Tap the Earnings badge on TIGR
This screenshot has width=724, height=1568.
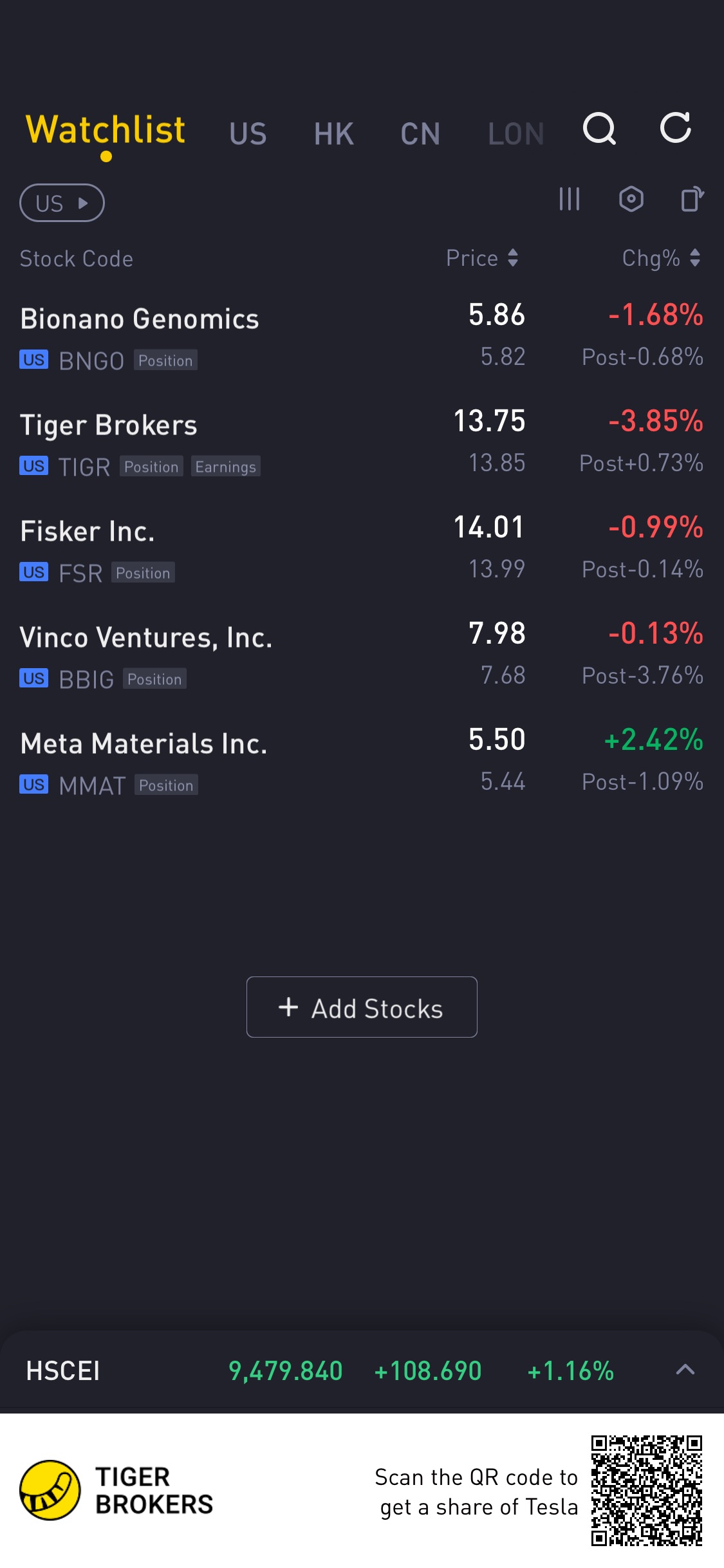pos(225,467)
